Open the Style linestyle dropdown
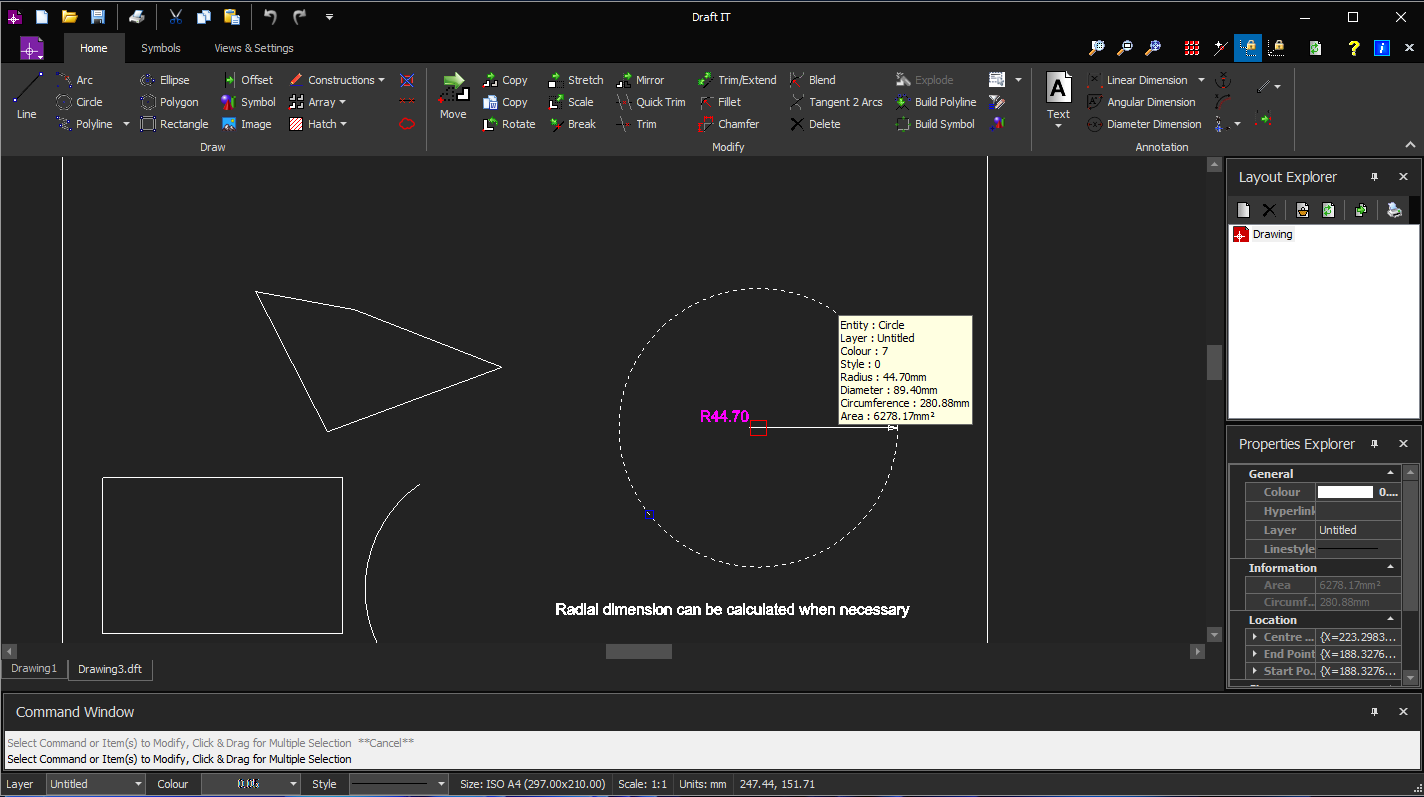The image size is (1424, 797). point(441,784)
